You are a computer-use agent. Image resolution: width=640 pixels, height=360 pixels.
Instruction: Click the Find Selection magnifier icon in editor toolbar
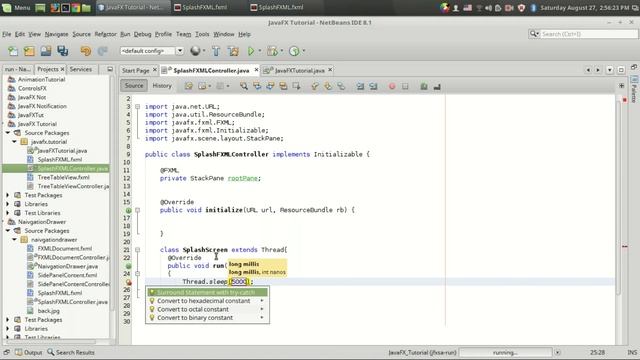pos(244,86)
